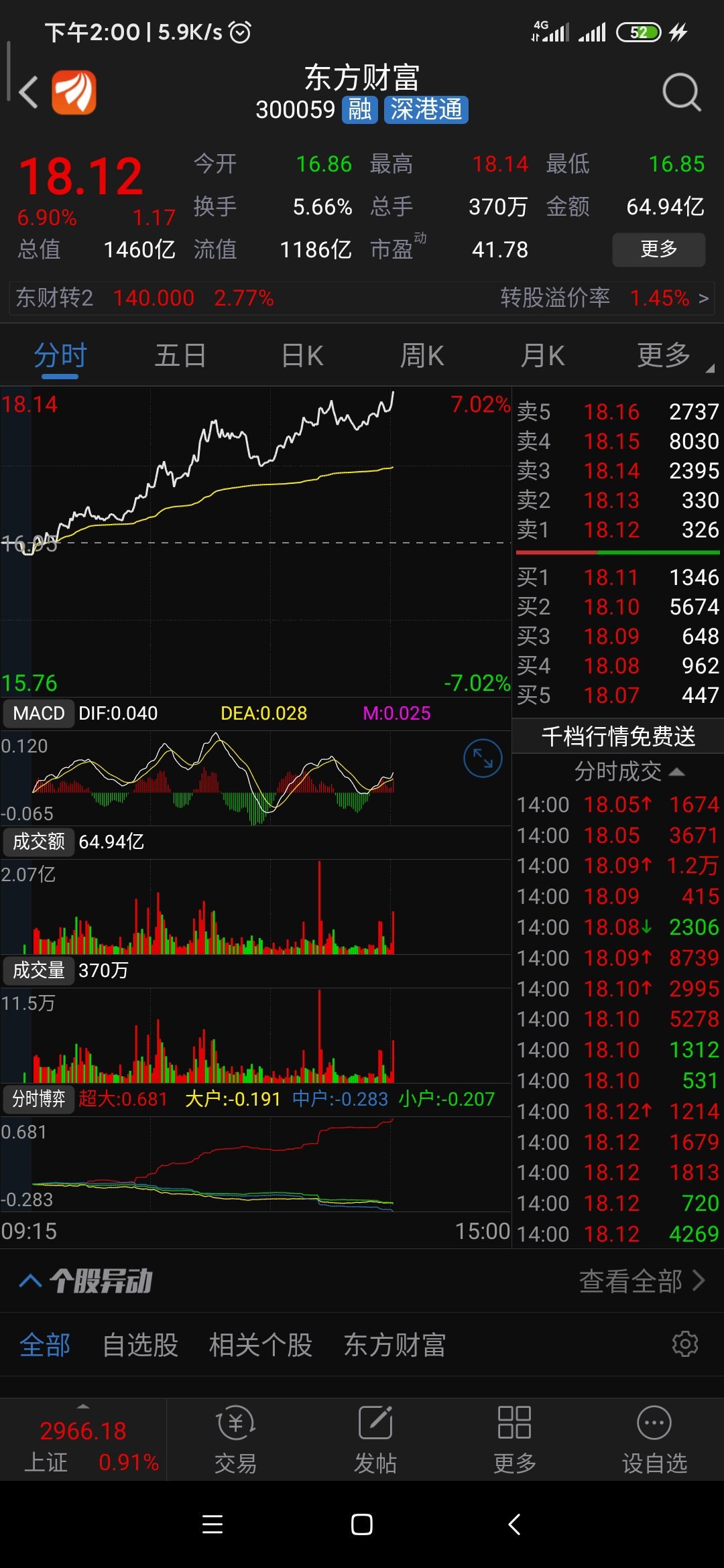The image size is (724, 1568).
Task: Open the orange Eastmoney app logo
Action: point(74,92)
